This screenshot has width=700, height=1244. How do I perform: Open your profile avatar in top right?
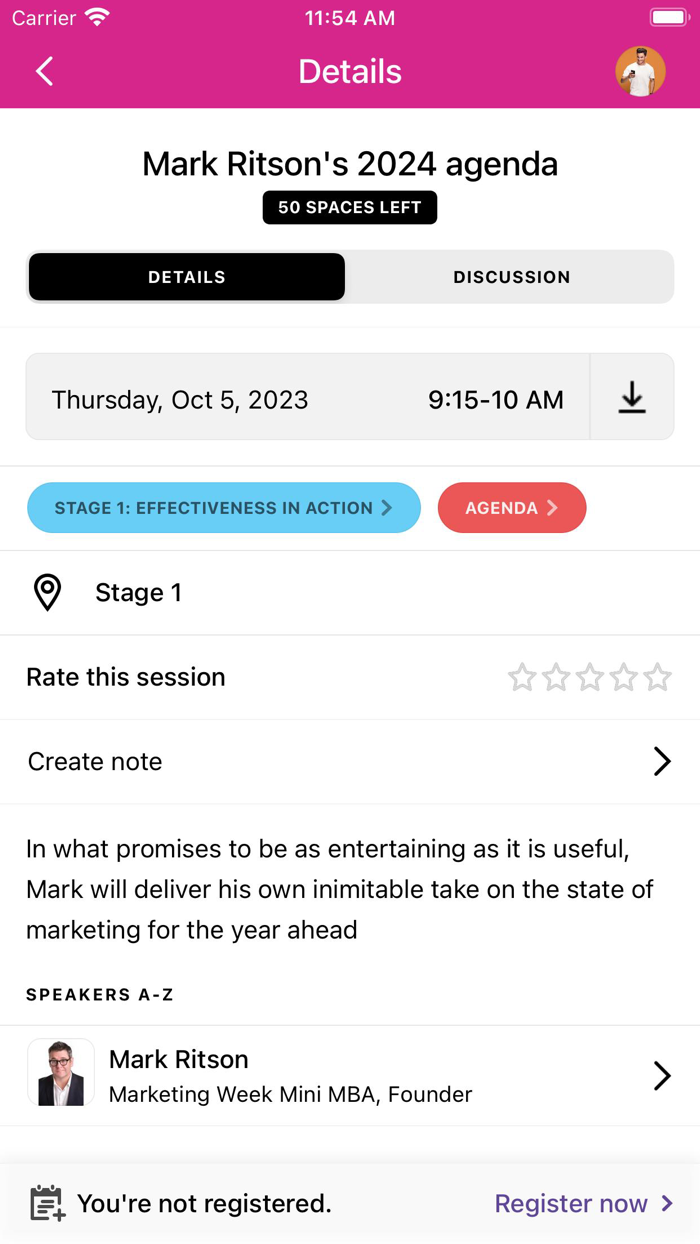641,71
